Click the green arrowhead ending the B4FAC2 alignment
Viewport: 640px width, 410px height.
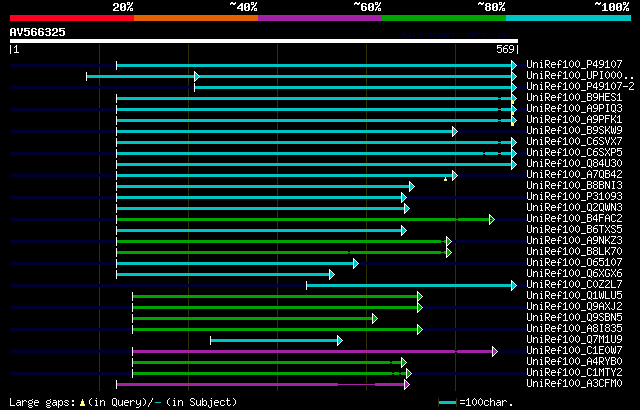[492, 219]
